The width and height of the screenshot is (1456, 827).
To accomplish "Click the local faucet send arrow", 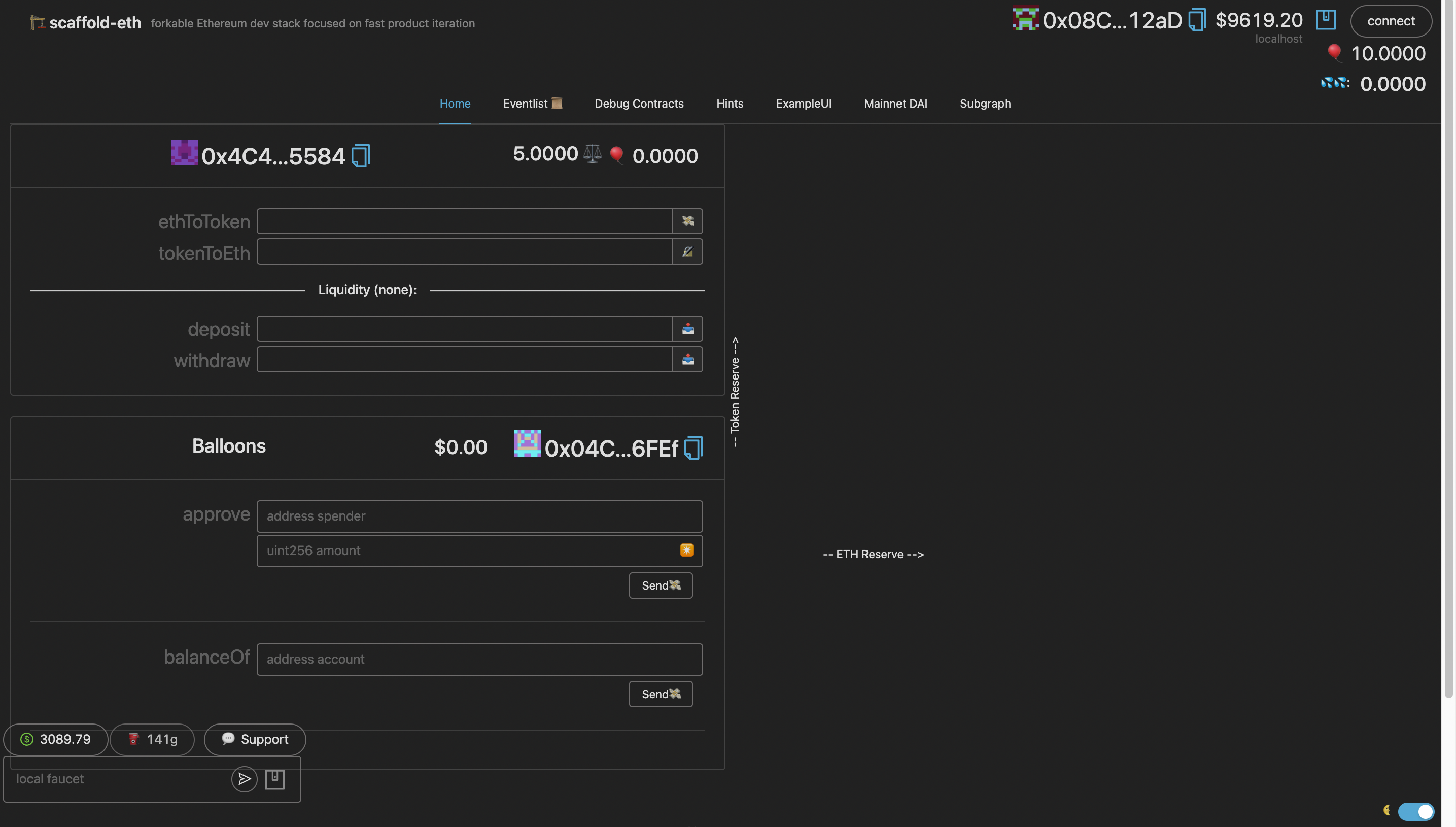I will pyautogui.click(x=244, y=779).
